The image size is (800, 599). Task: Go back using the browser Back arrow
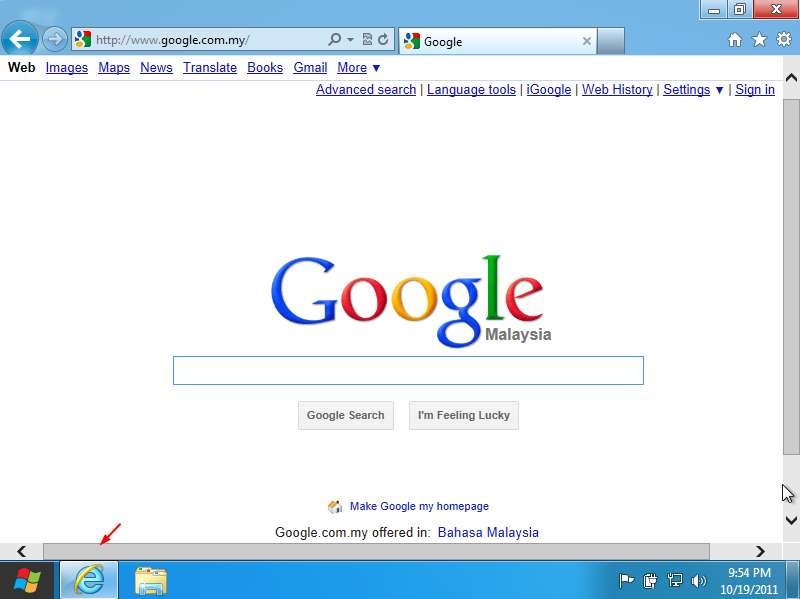pos(19,38)
